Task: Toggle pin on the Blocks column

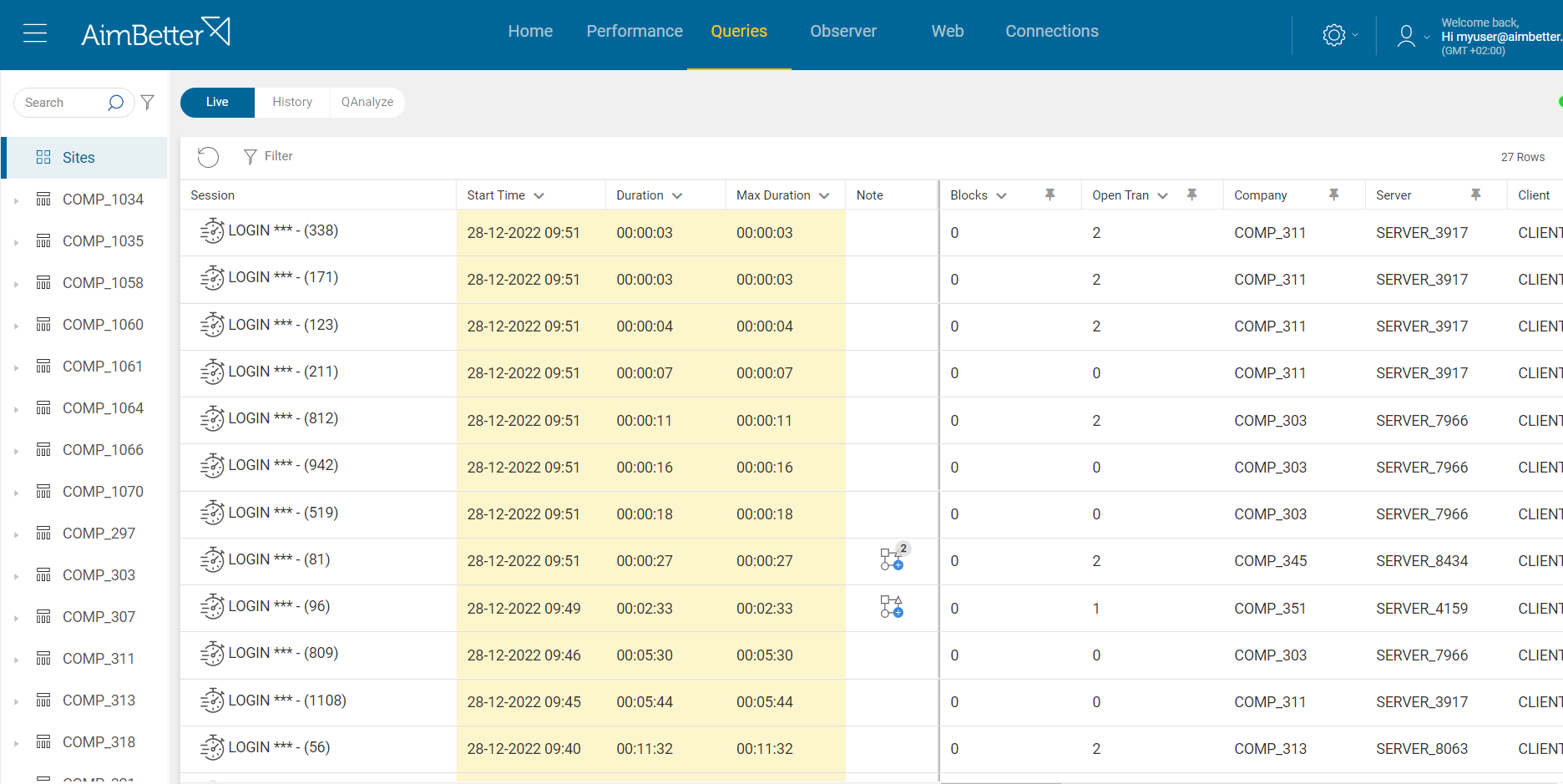Action: (x=1050, y=195)
